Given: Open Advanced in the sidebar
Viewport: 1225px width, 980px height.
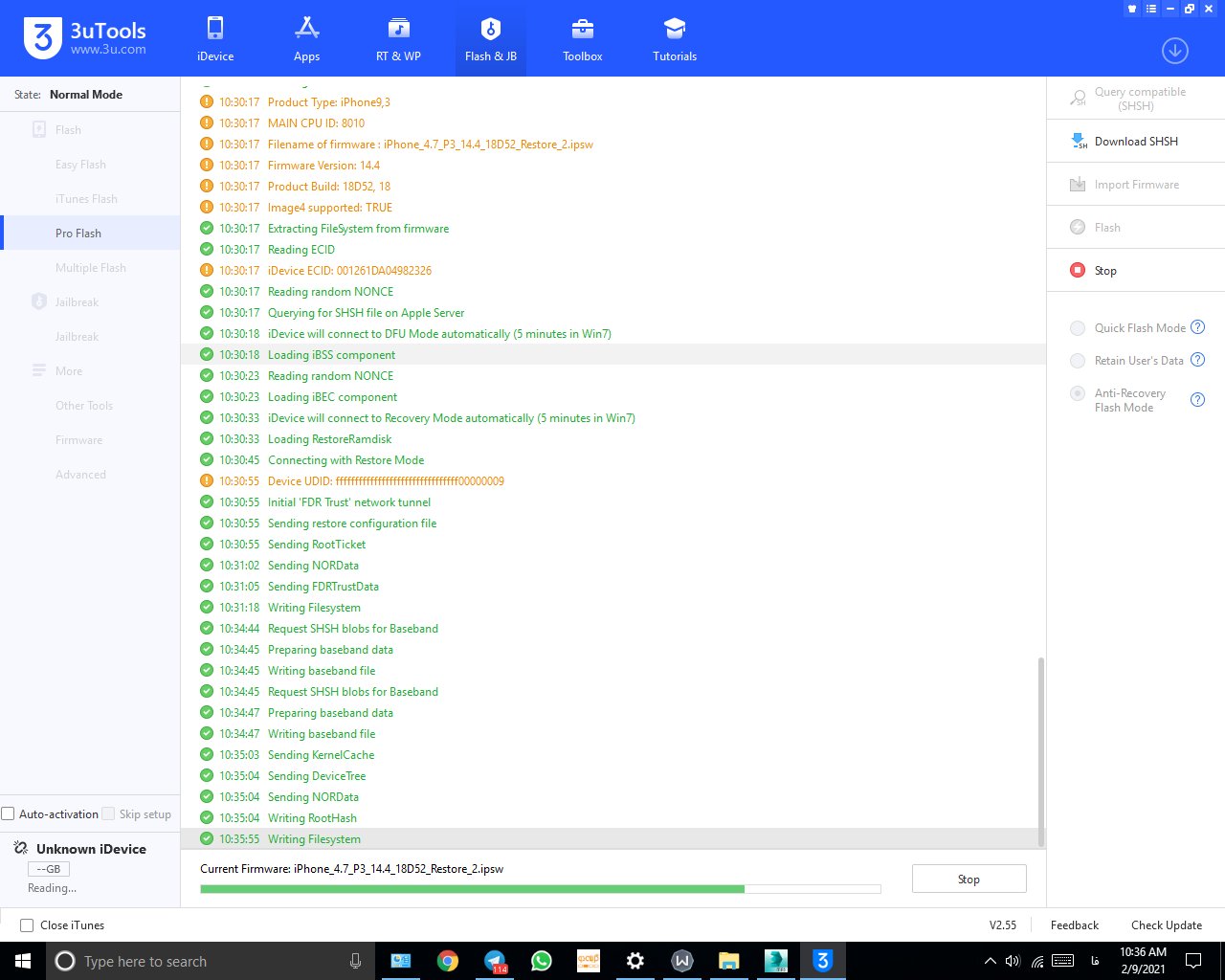Looking at the screenshot, I should 81,475.
